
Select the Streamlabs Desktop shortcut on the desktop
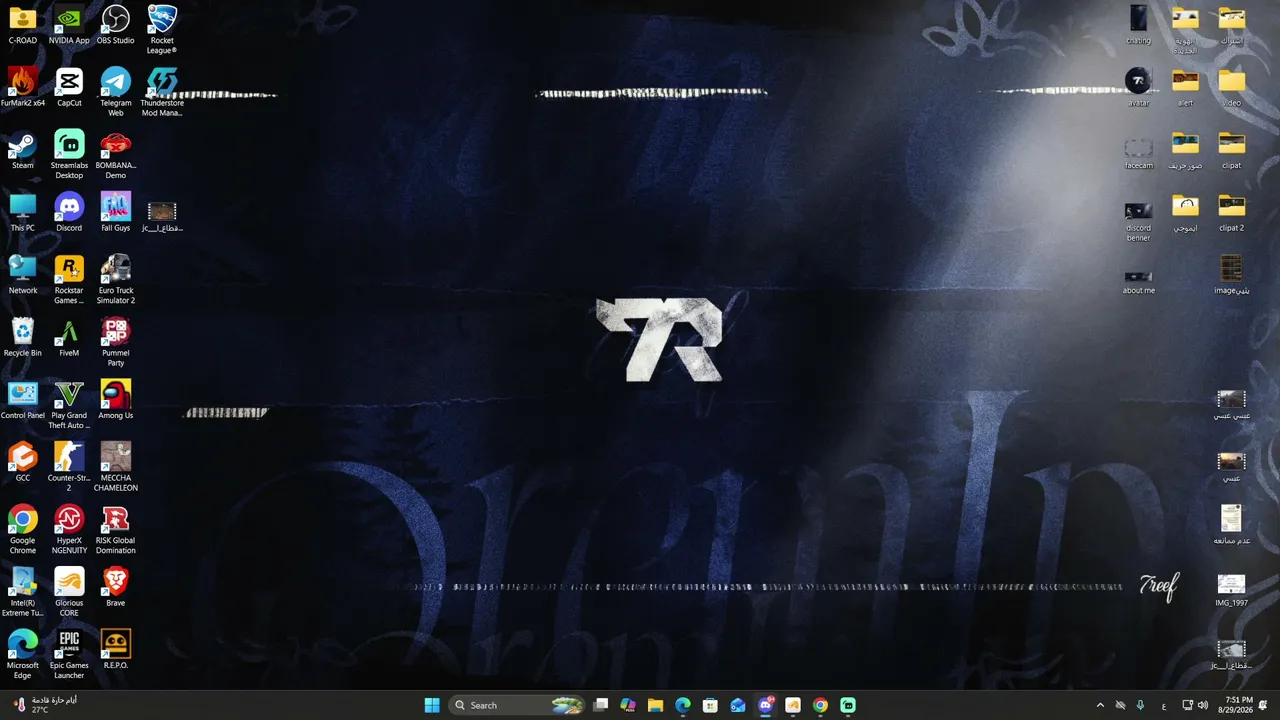coord(69,155)
